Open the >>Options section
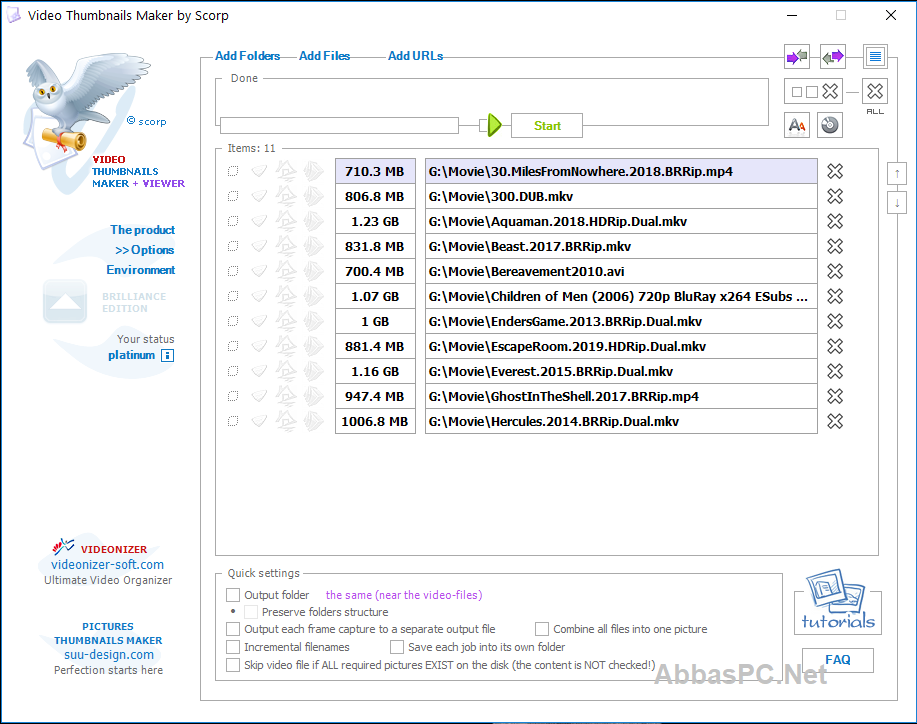Image resolution: width=917 pixels, height=724 pixels. (144, 250)
